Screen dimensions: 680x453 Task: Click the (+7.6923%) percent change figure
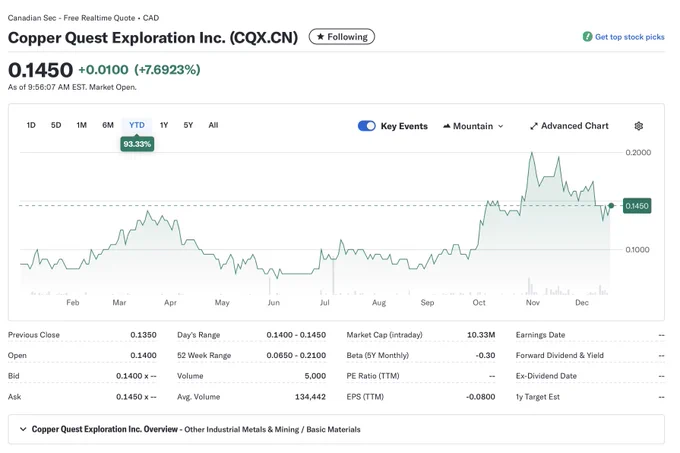tap(167, 70)
